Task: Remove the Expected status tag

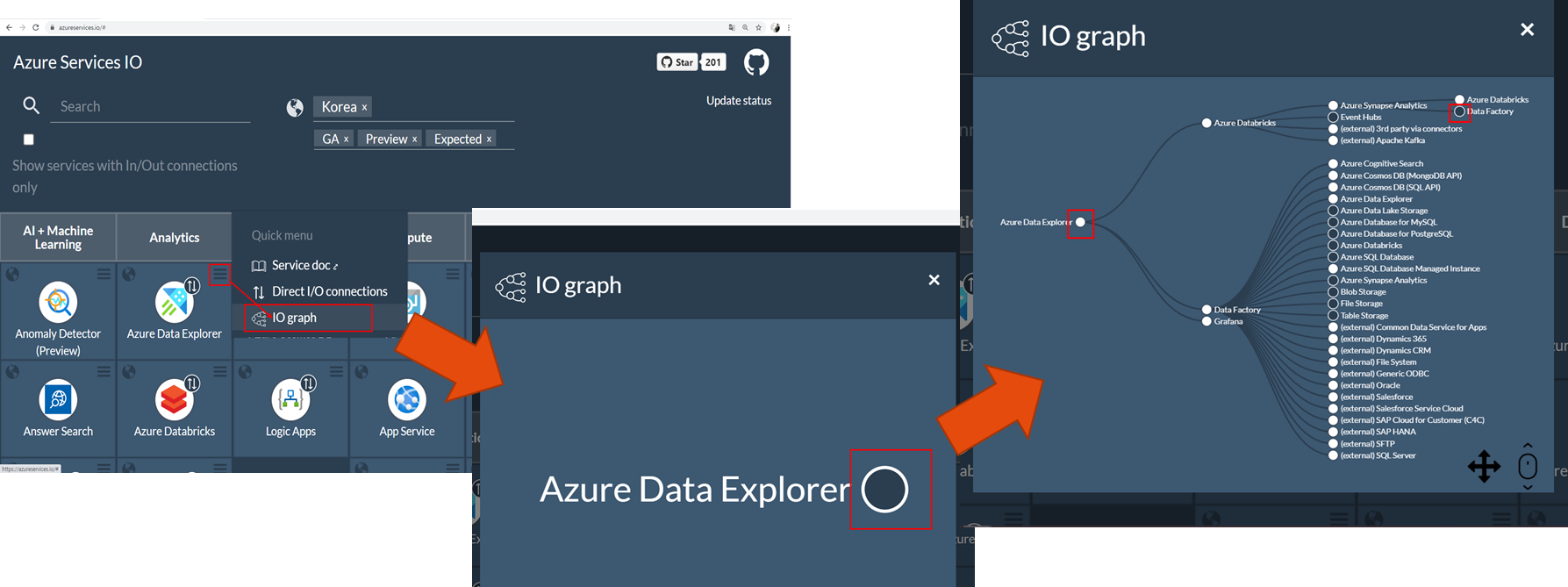Action: click(x=489, y=140)
